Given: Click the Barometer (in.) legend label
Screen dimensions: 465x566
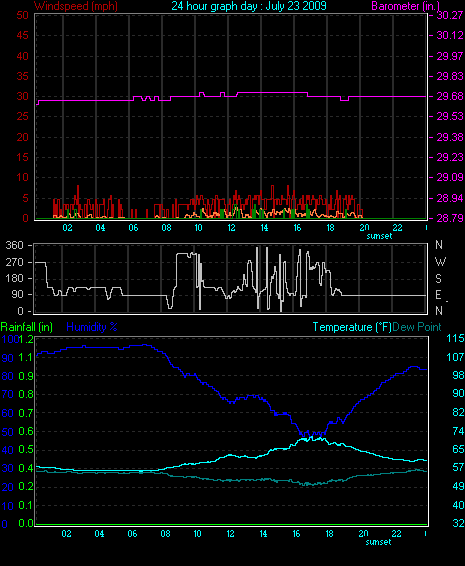Looking at the screenshot, I should coord(405,6).
